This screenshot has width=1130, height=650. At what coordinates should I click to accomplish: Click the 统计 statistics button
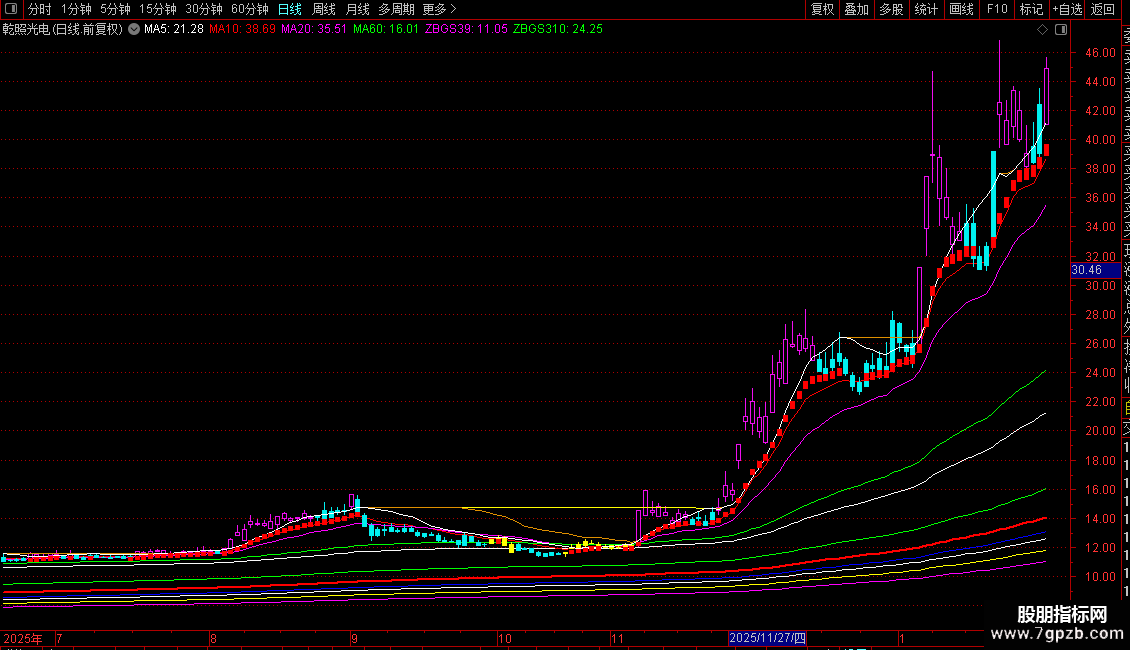click(926, 9)
